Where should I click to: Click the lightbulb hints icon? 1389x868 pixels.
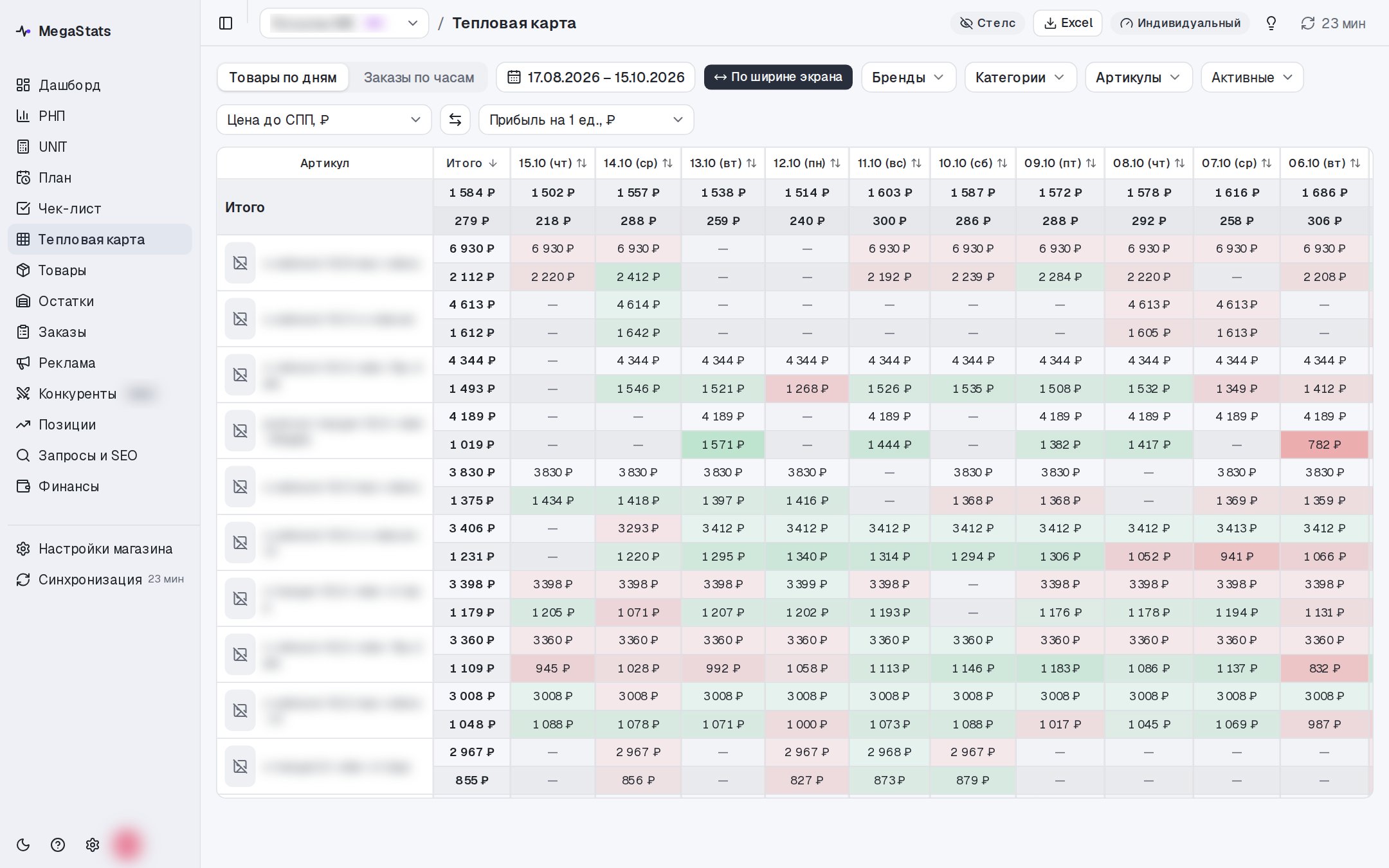pyautogui.click(x=1271, y=23)
